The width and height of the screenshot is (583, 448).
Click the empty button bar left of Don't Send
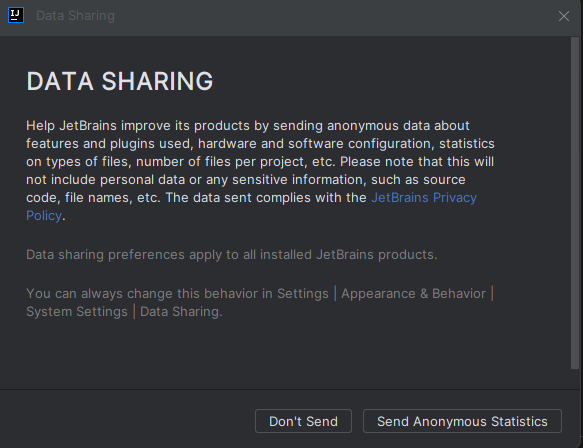click(x=126, y=421)
